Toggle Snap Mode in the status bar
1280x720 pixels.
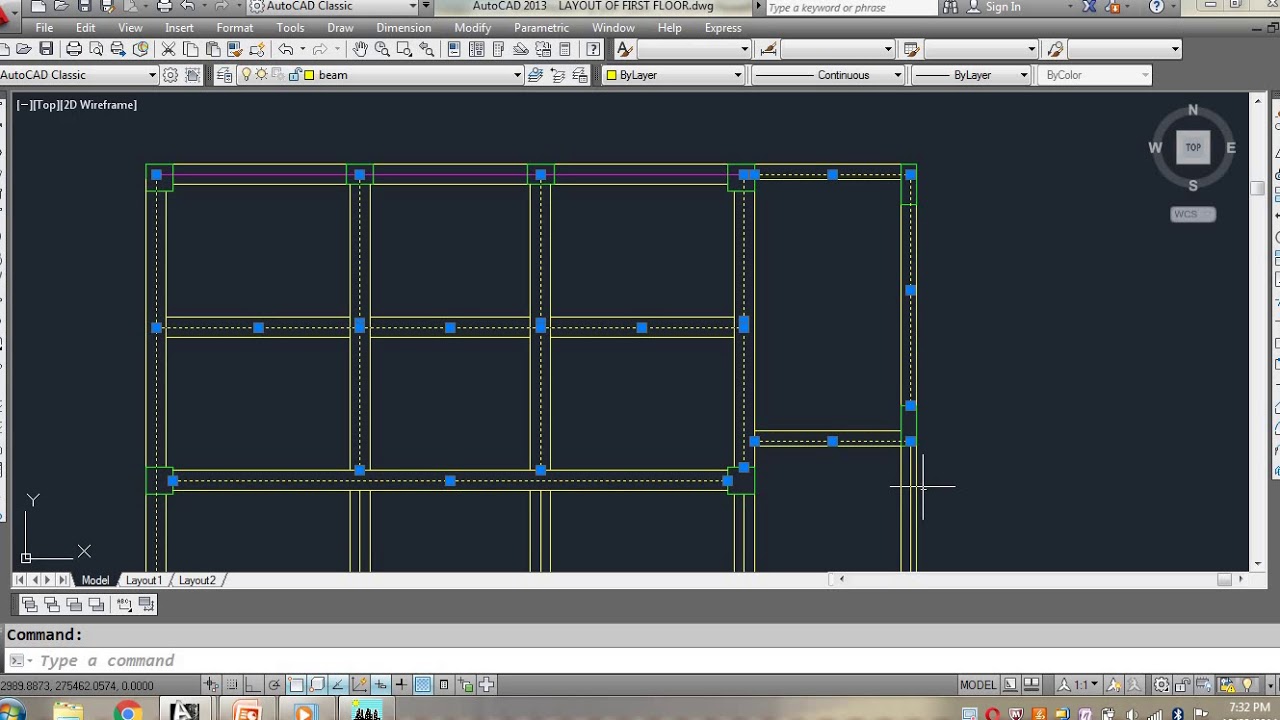(212, 685)
